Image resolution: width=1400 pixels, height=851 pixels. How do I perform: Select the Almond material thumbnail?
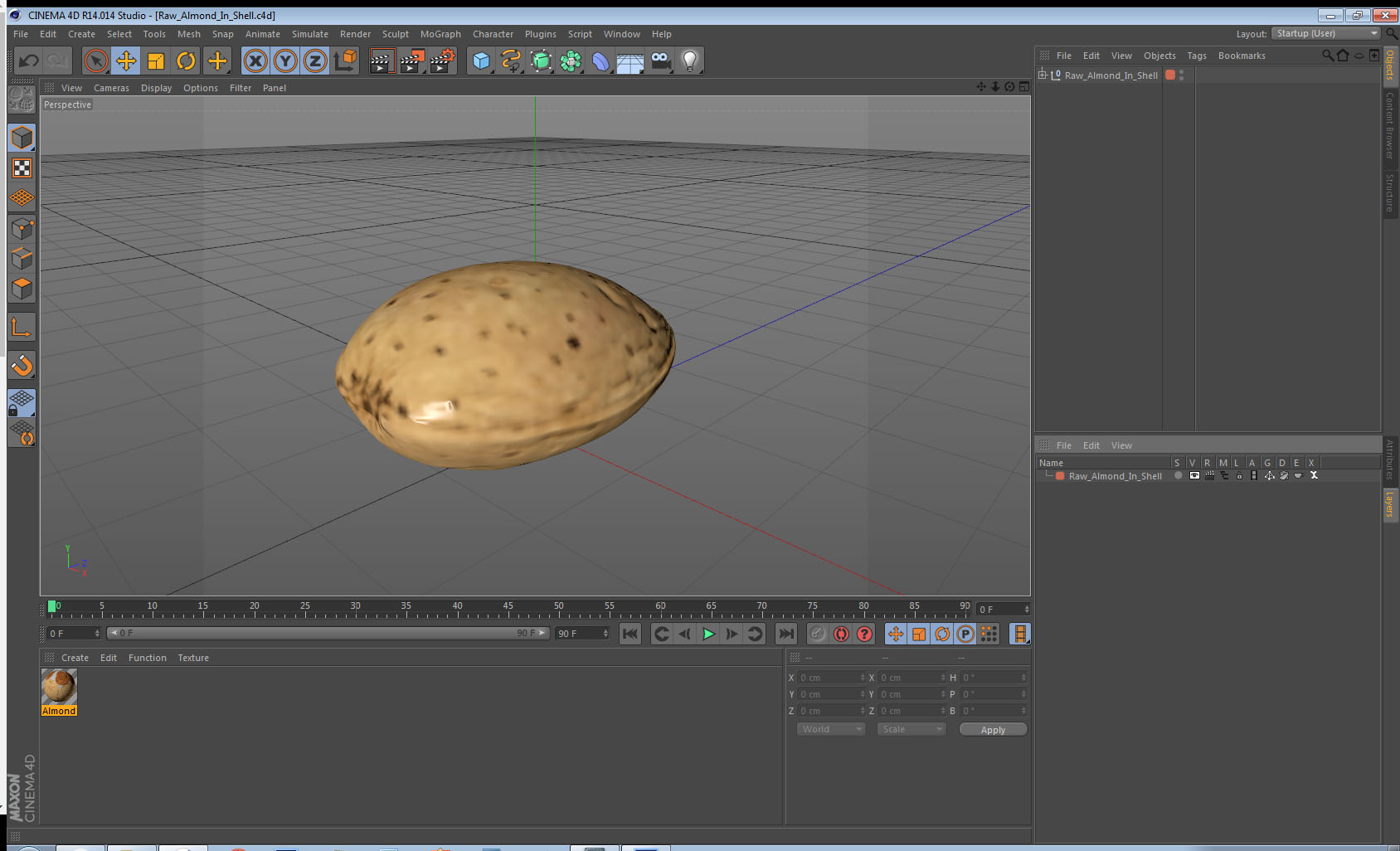[x=59, y=687]
